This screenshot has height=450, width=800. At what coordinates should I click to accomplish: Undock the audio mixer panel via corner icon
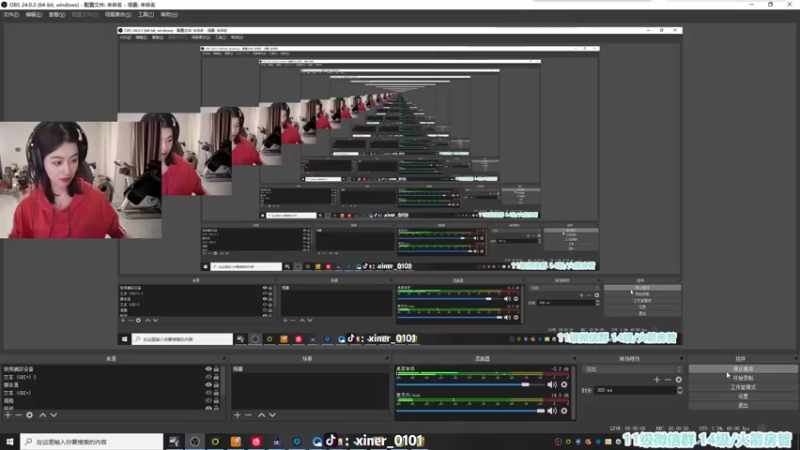(x=574, y=359)
